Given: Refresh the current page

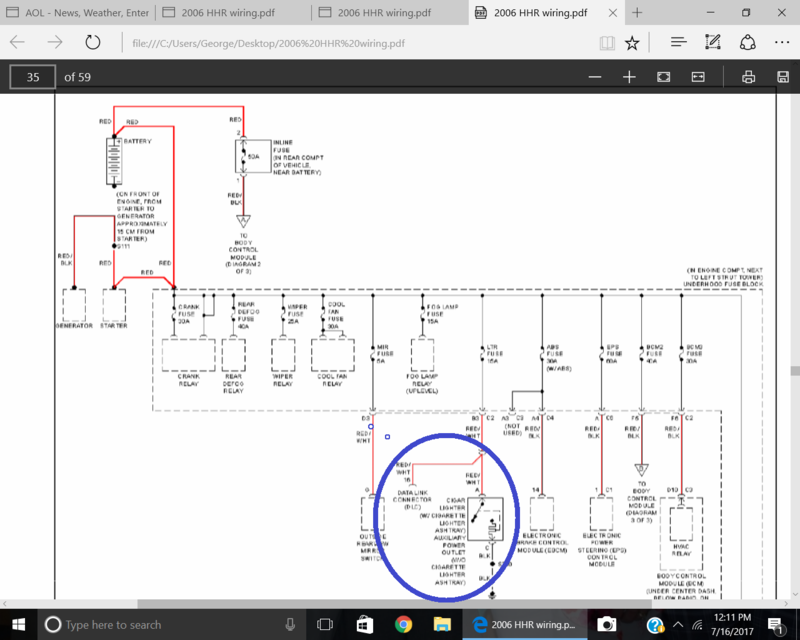Looking at the screenshot, I should (x=93, y=43).
